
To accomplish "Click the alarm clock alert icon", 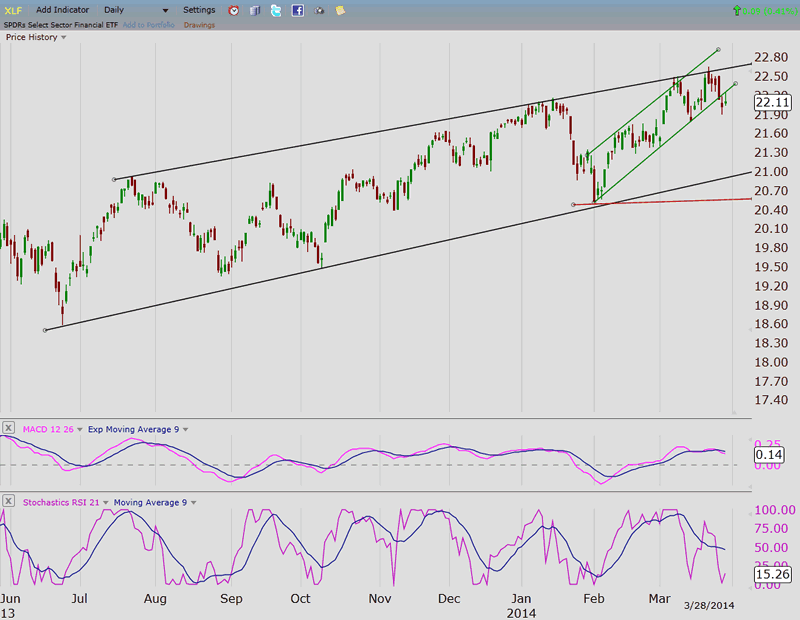I will (233, 10).
